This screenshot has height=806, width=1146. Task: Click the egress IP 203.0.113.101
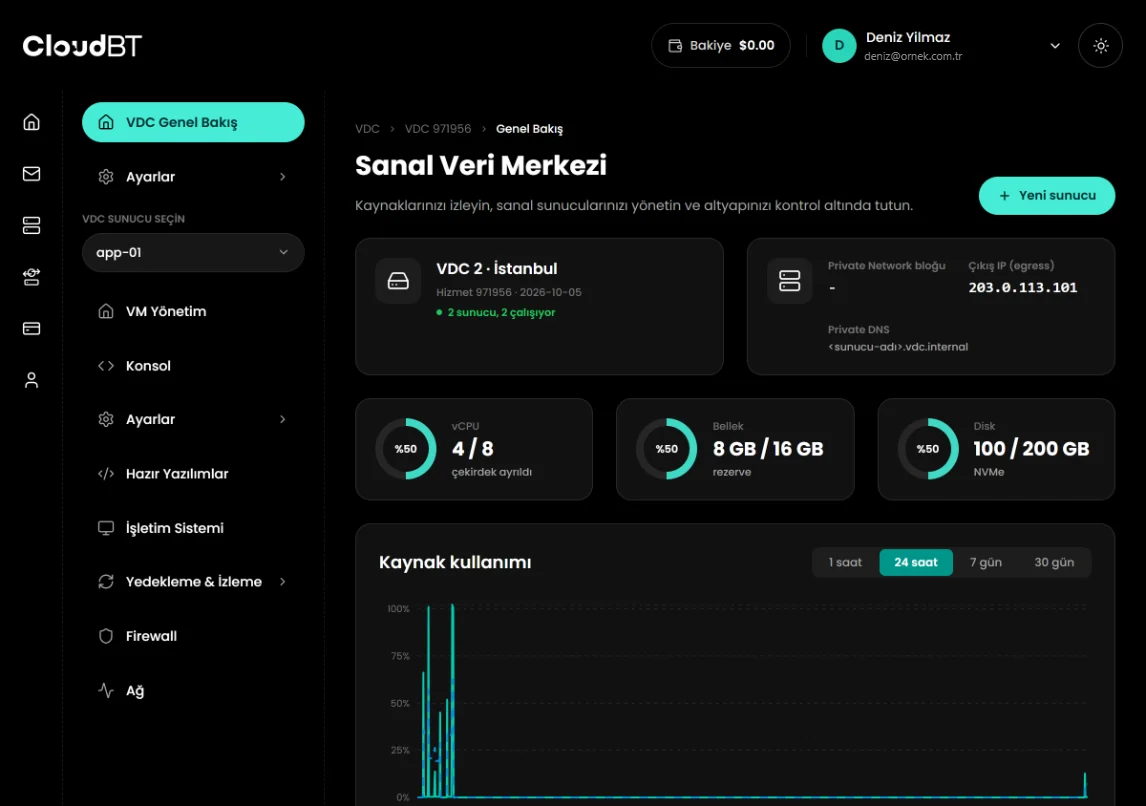1022,288
